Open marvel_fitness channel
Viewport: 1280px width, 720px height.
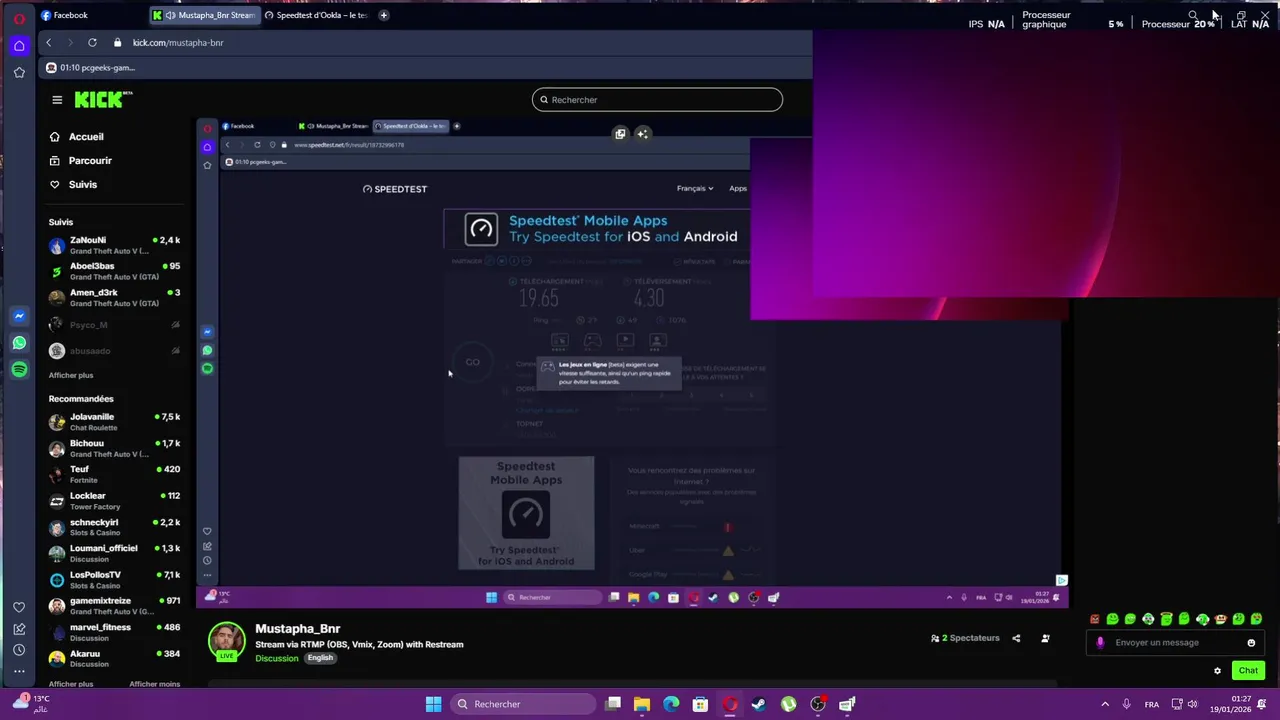114,632
